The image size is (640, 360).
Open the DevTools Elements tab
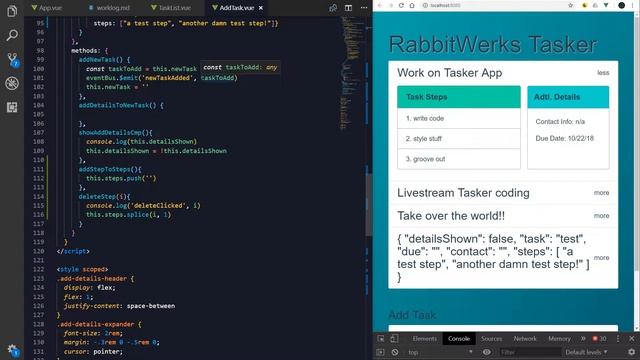[x=424, y=339]
